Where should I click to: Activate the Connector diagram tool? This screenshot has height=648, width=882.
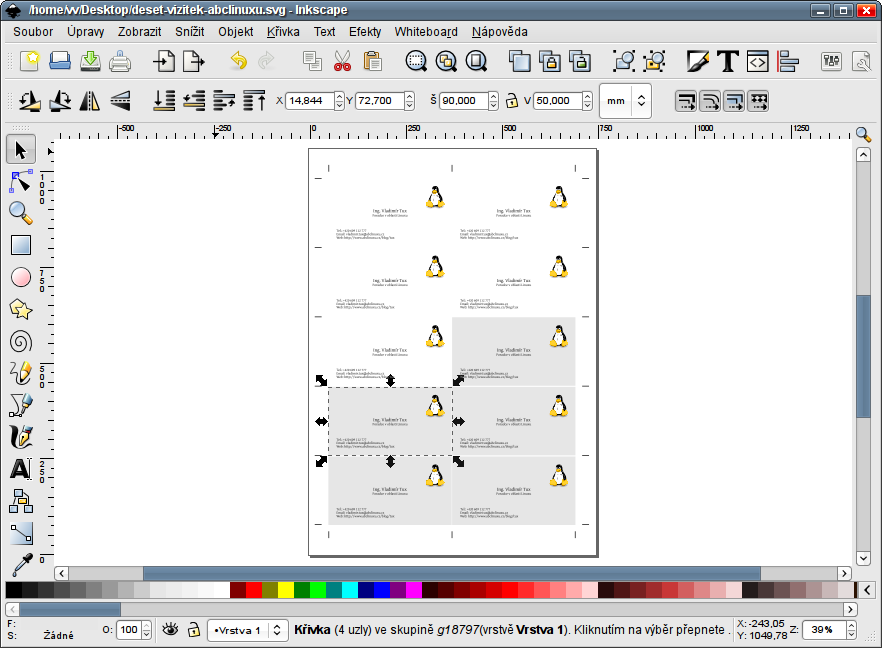point(21,501)
